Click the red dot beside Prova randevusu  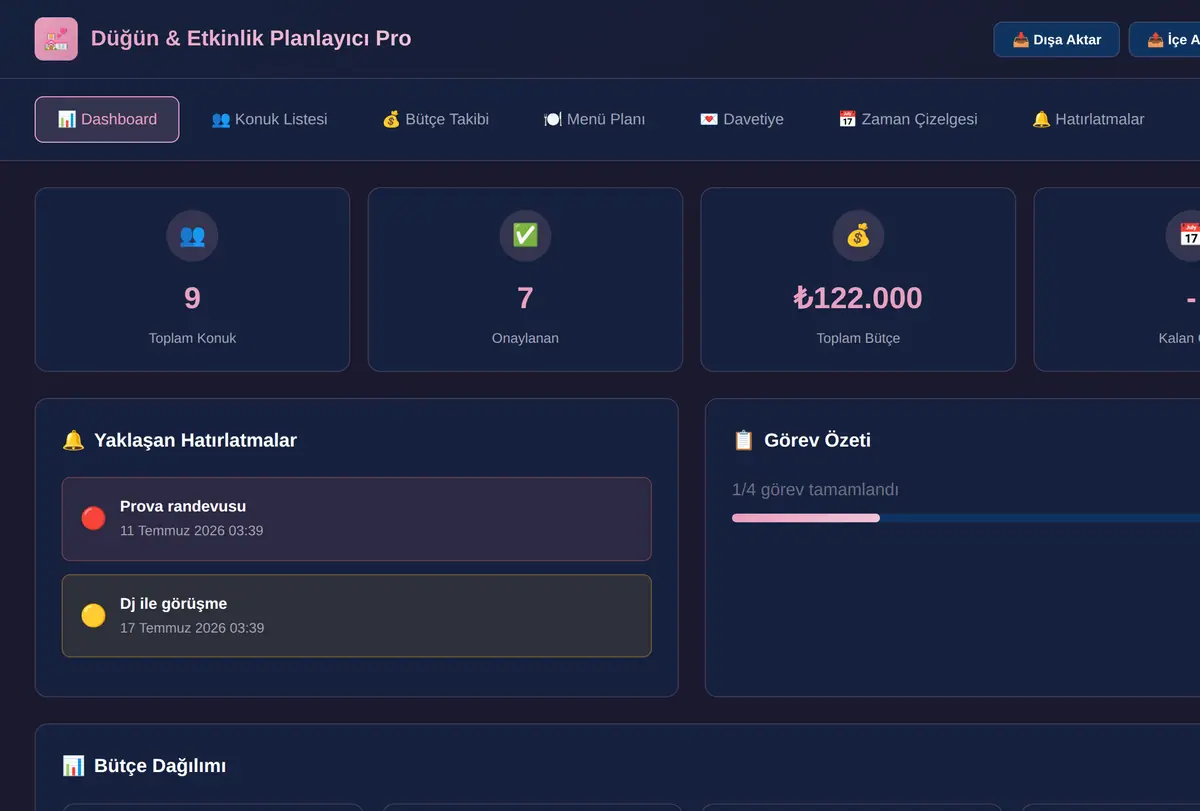click(93, 518)
